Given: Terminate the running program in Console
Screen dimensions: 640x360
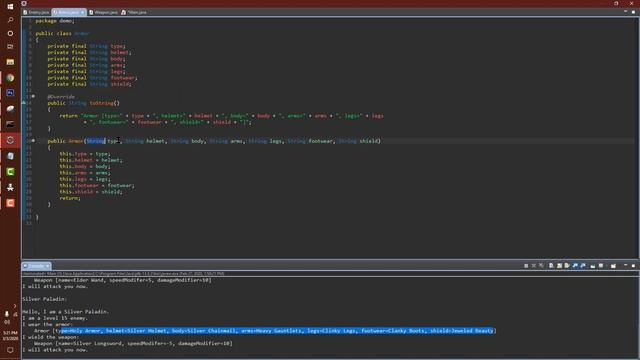Looking at the screenshot, I should click(526, 266).
